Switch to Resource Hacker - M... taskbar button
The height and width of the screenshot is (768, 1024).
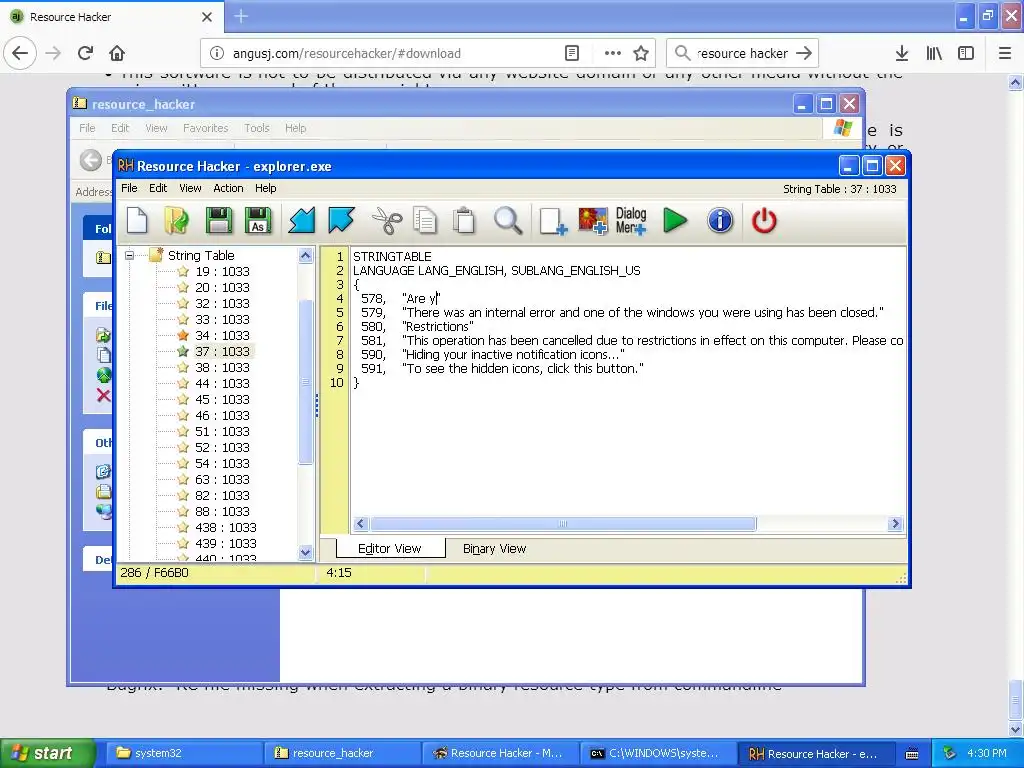500,754
